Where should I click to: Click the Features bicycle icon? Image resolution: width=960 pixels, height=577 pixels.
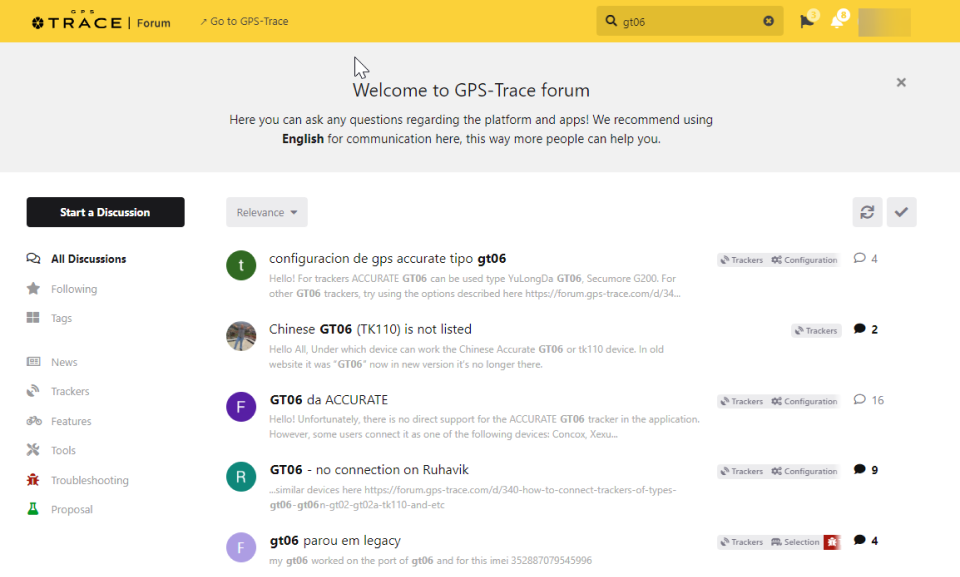[x=34, y=421]
